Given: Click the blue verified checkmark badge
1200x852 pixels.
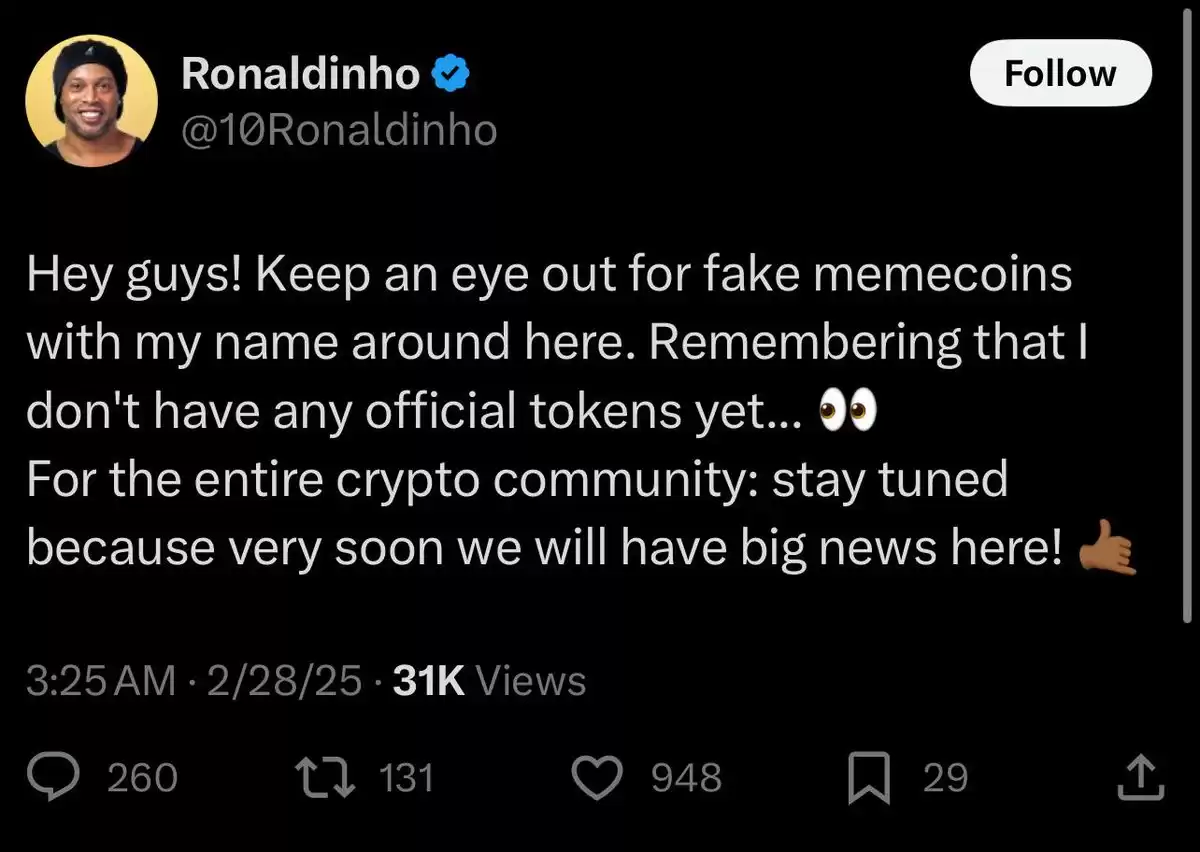Looking at the screenshot, I should click(x=451, y=75).
